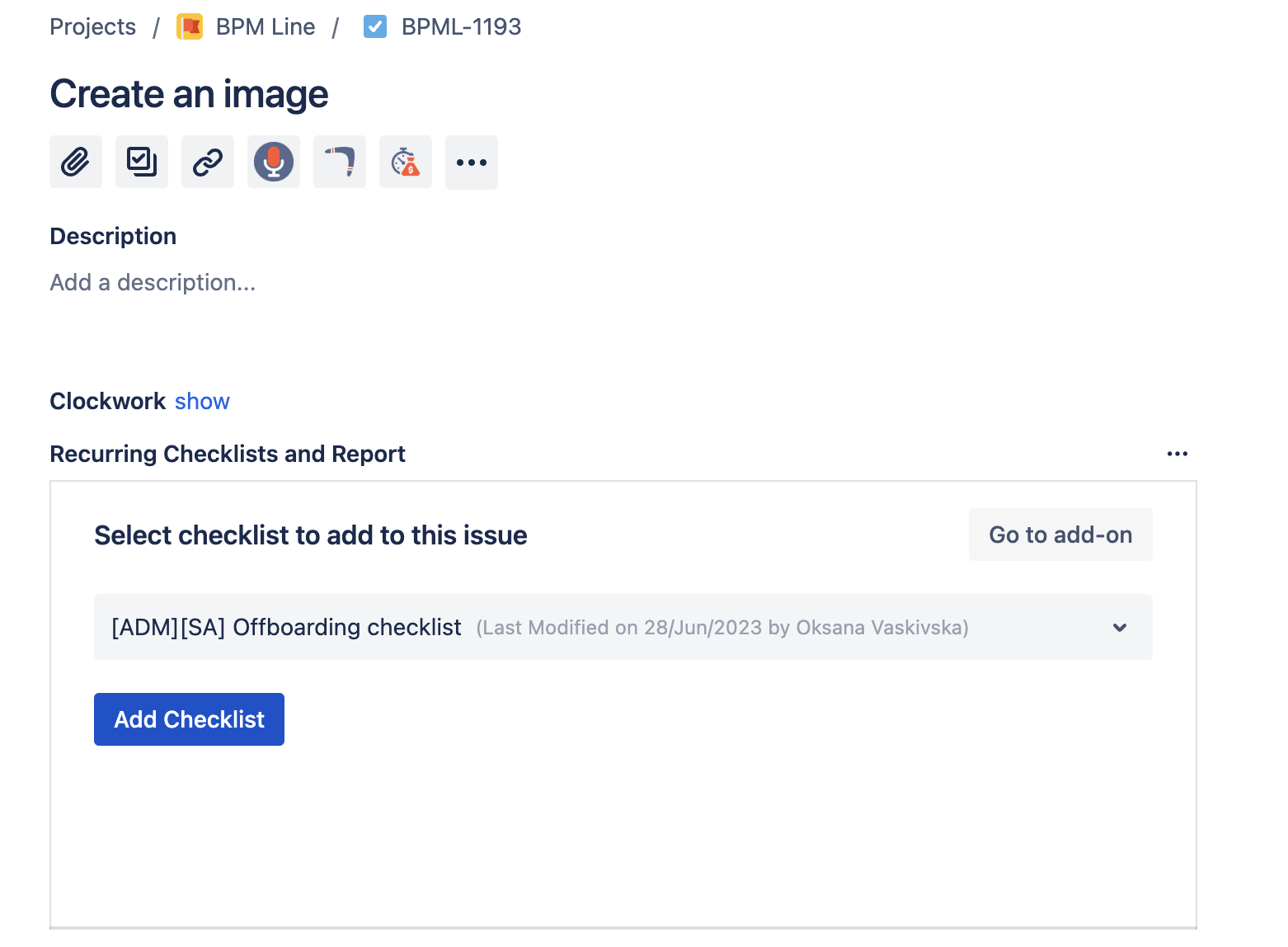Click the Create an image issue title
This screenshot has height=947, width=1288.
coord(189,94)
